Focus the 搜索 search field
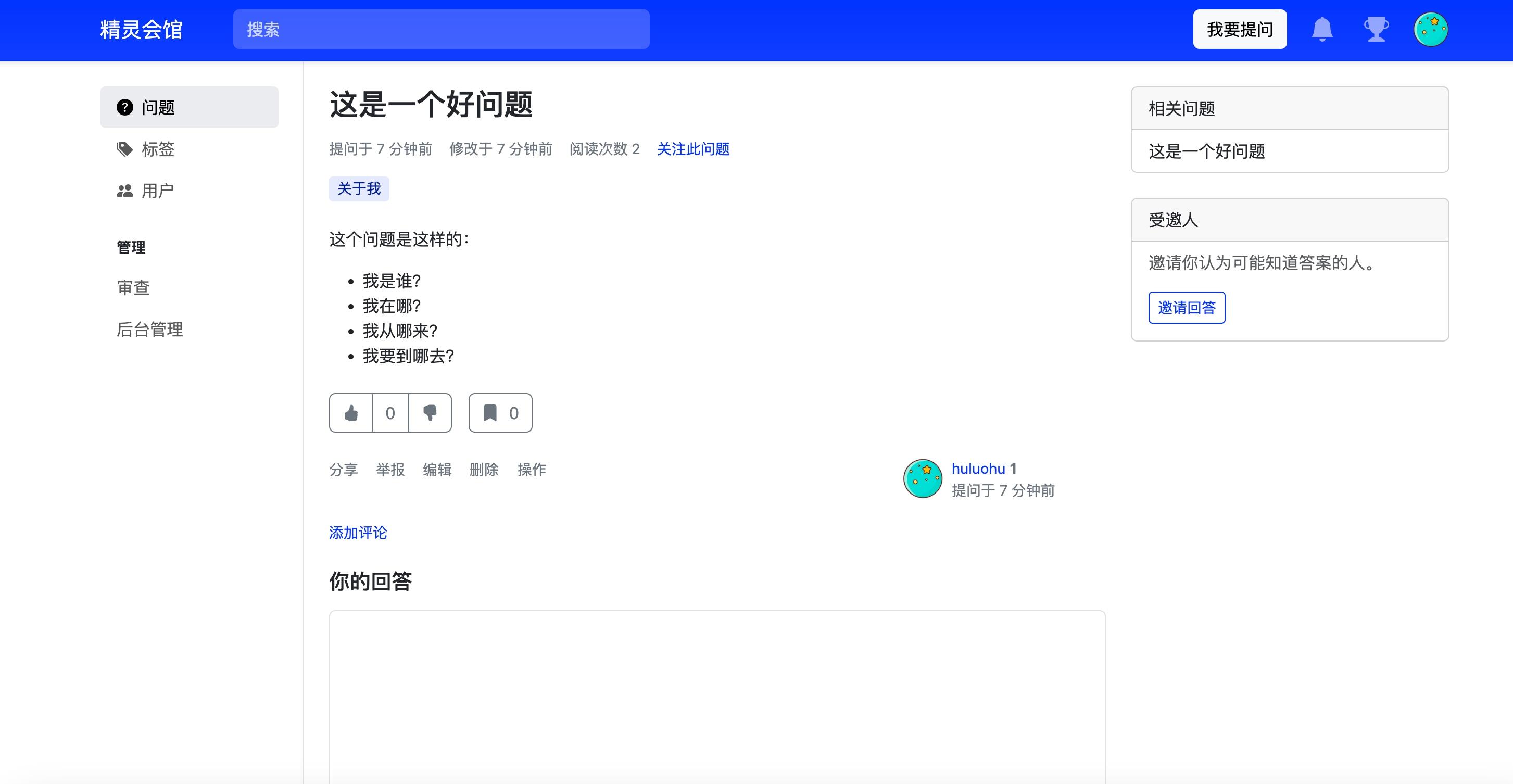The height and width of the screenshot is (784, 1513). coord(440,29)
